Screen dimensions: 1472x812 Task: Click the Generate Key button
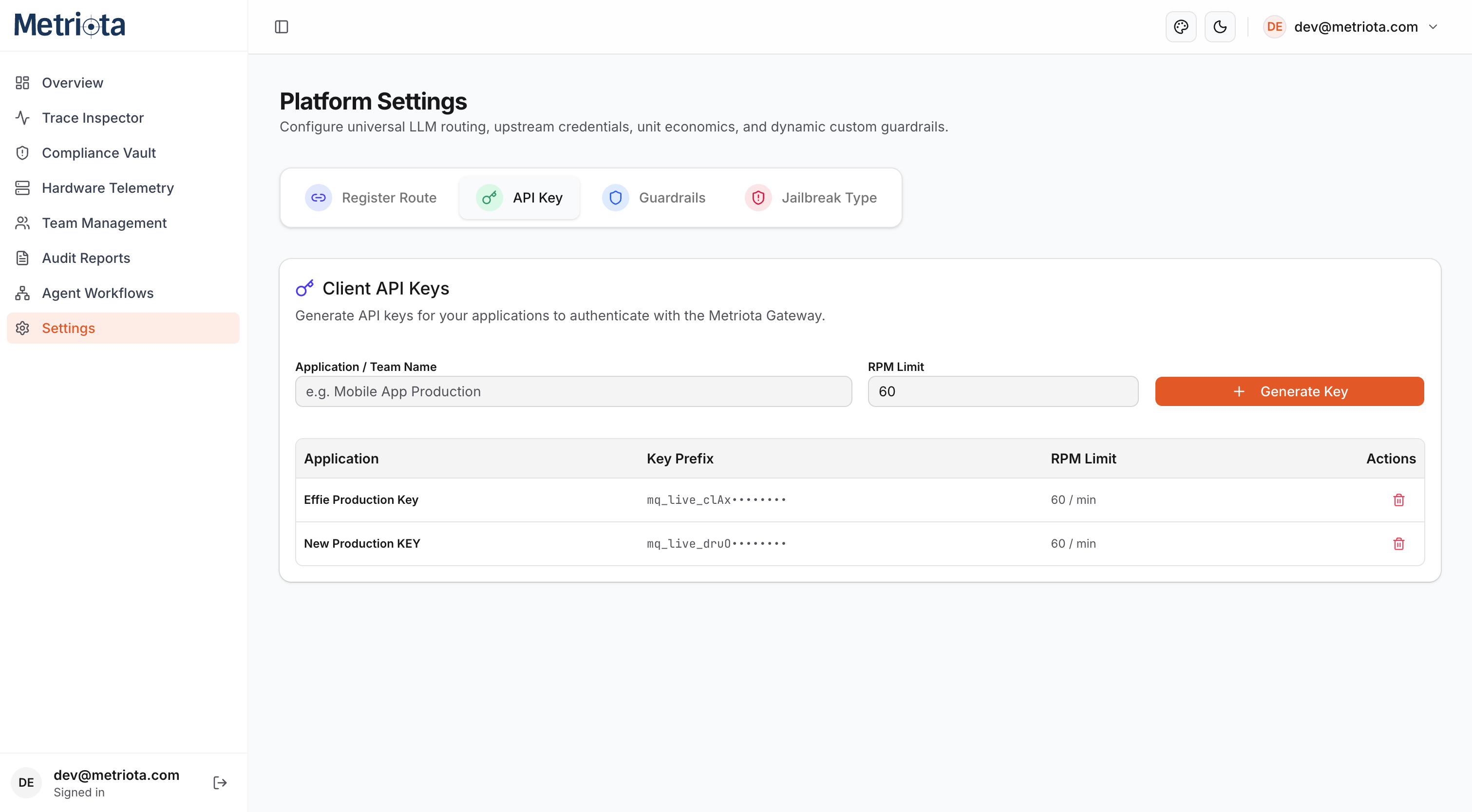pyautogui.click(x=1289, y=391)
